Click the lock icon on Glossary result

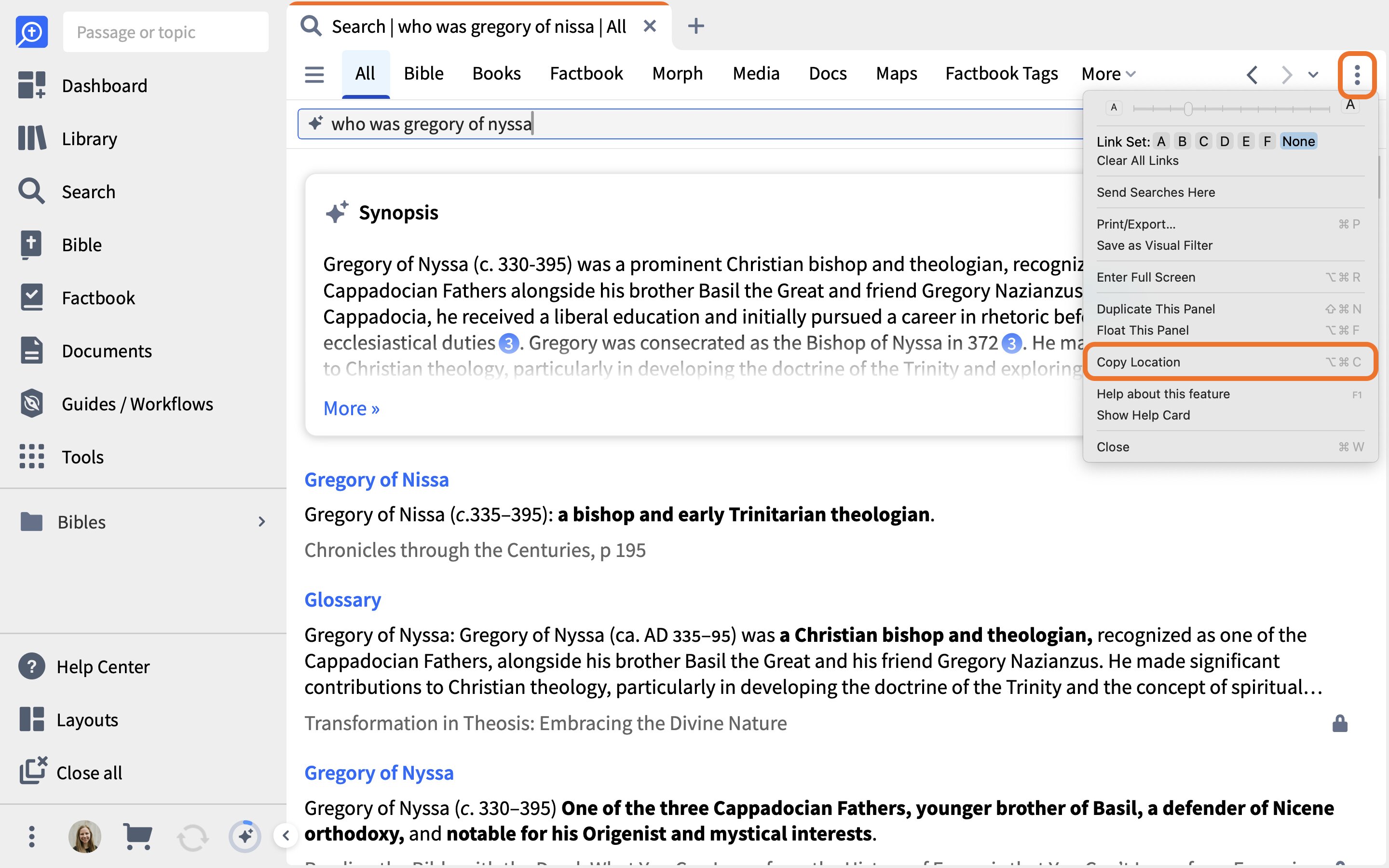point(1340,723)
